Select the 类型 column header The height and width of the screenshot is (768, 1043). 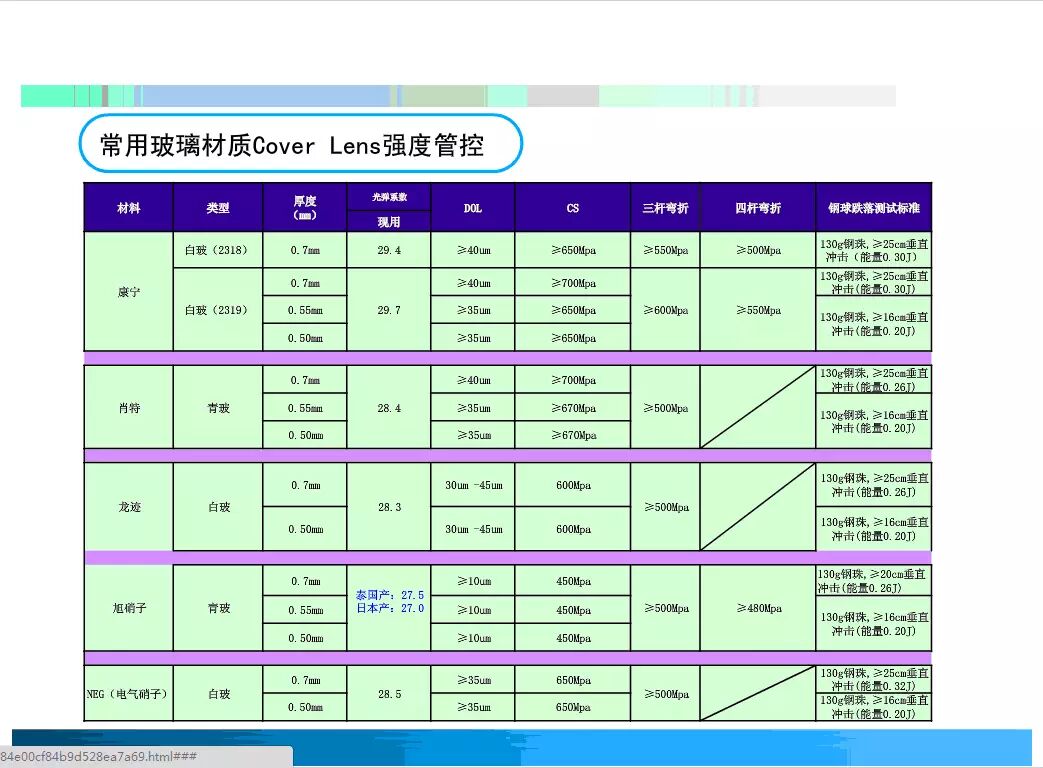pyautogui.click(x=218, y=208)
